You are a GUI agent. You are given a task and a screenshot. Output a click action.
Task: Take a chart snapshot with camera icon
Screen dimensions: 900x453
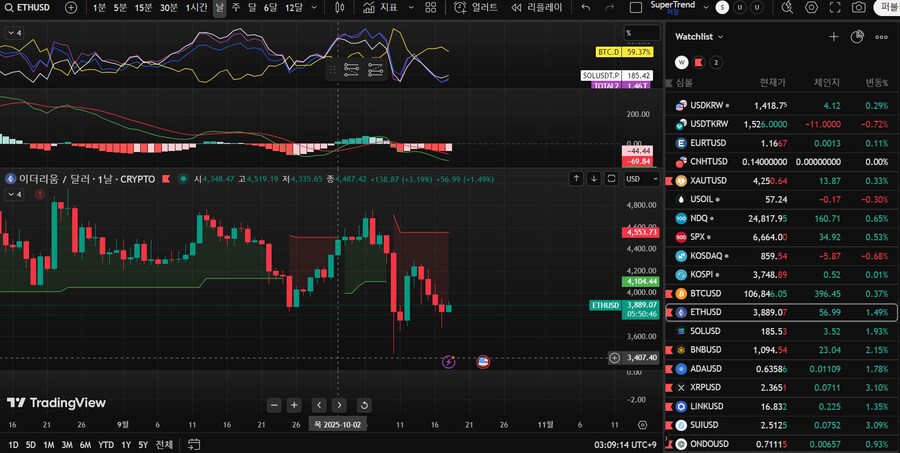coord(859,7)
